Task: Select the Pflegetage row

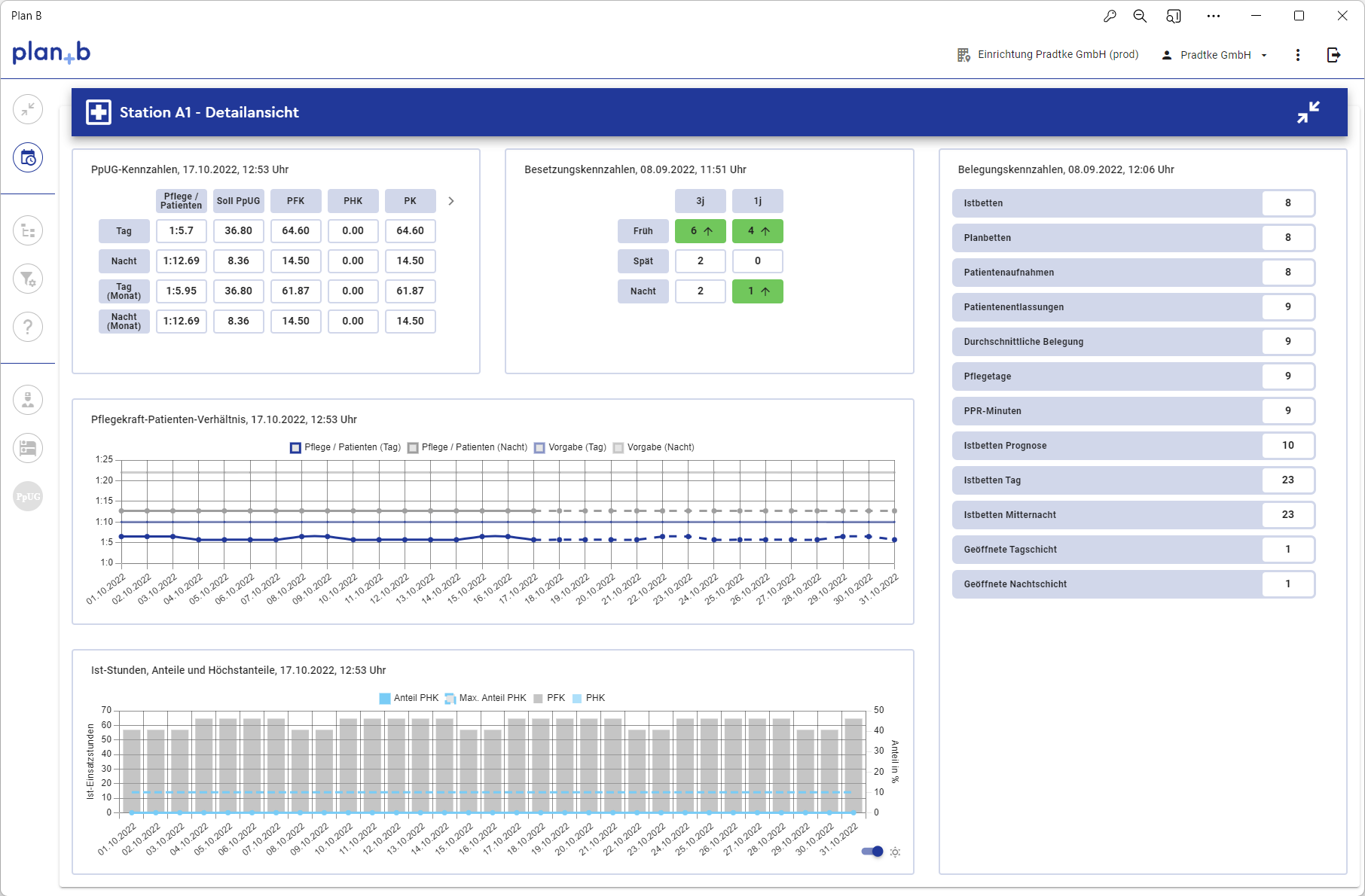Action: click(x=1134, y=376)
